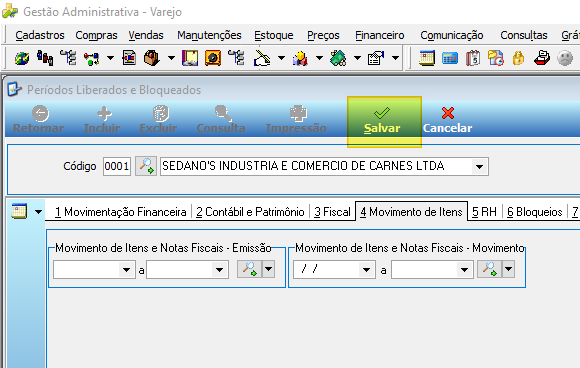The image size is (580, 368).
Task: Switch to 2 Contábil e Patrimônio tab
Action: (250, 212)
